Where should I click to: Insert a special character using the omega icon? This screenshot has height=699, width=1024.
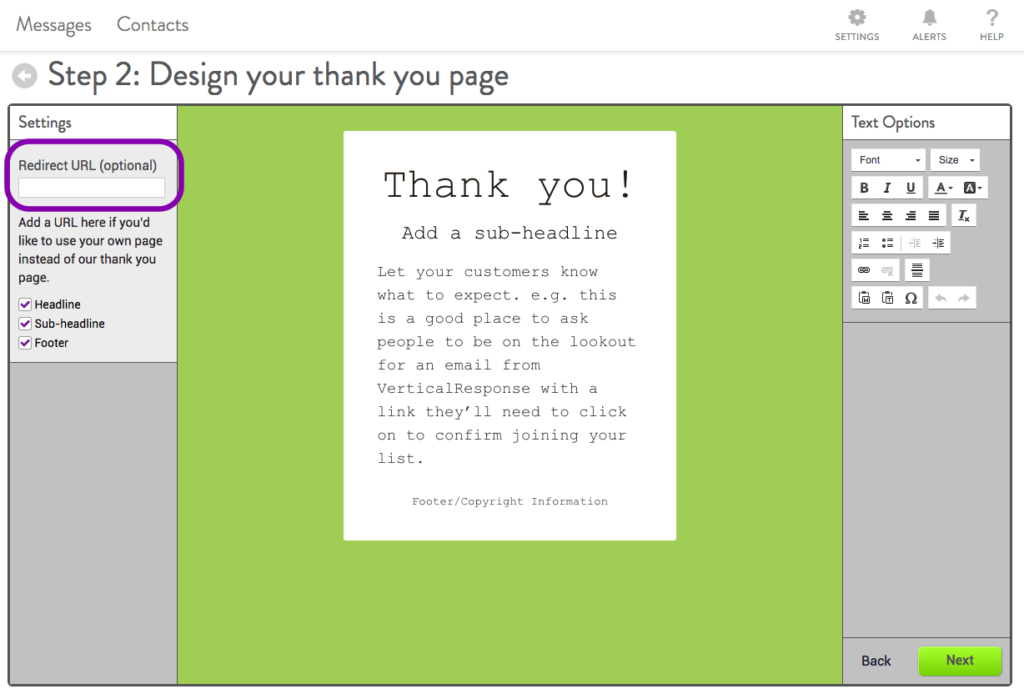coord(912,297)
